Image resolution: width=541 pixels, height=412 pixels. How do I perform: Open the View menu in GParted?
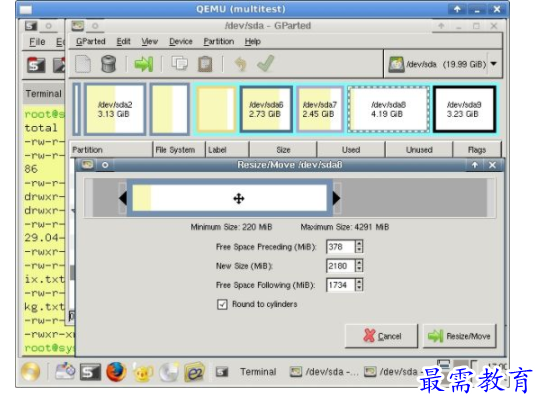(x=149, y=41)
